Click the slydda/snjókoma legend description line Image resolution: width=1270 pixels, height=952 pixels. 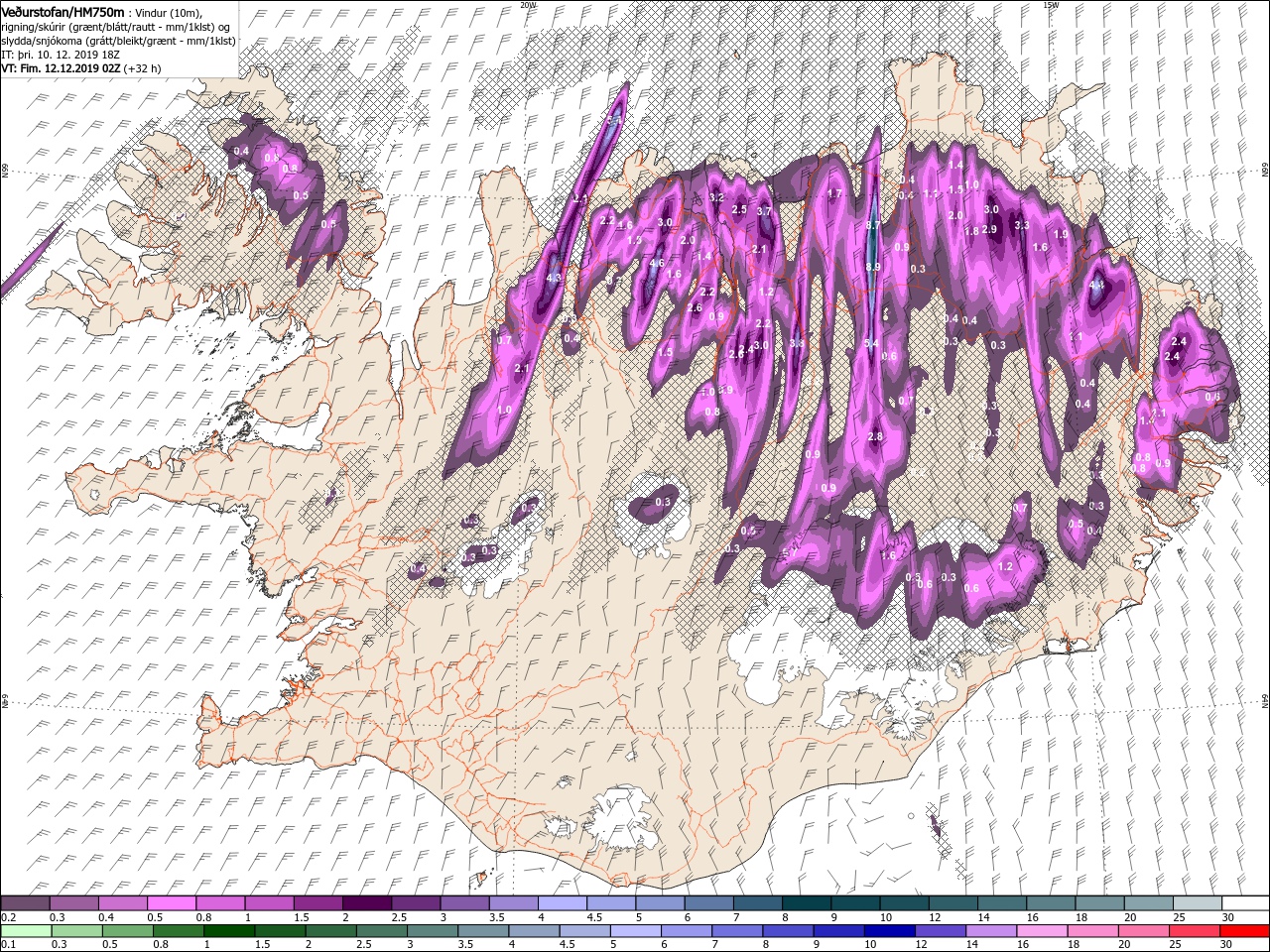tap(118, 41)
